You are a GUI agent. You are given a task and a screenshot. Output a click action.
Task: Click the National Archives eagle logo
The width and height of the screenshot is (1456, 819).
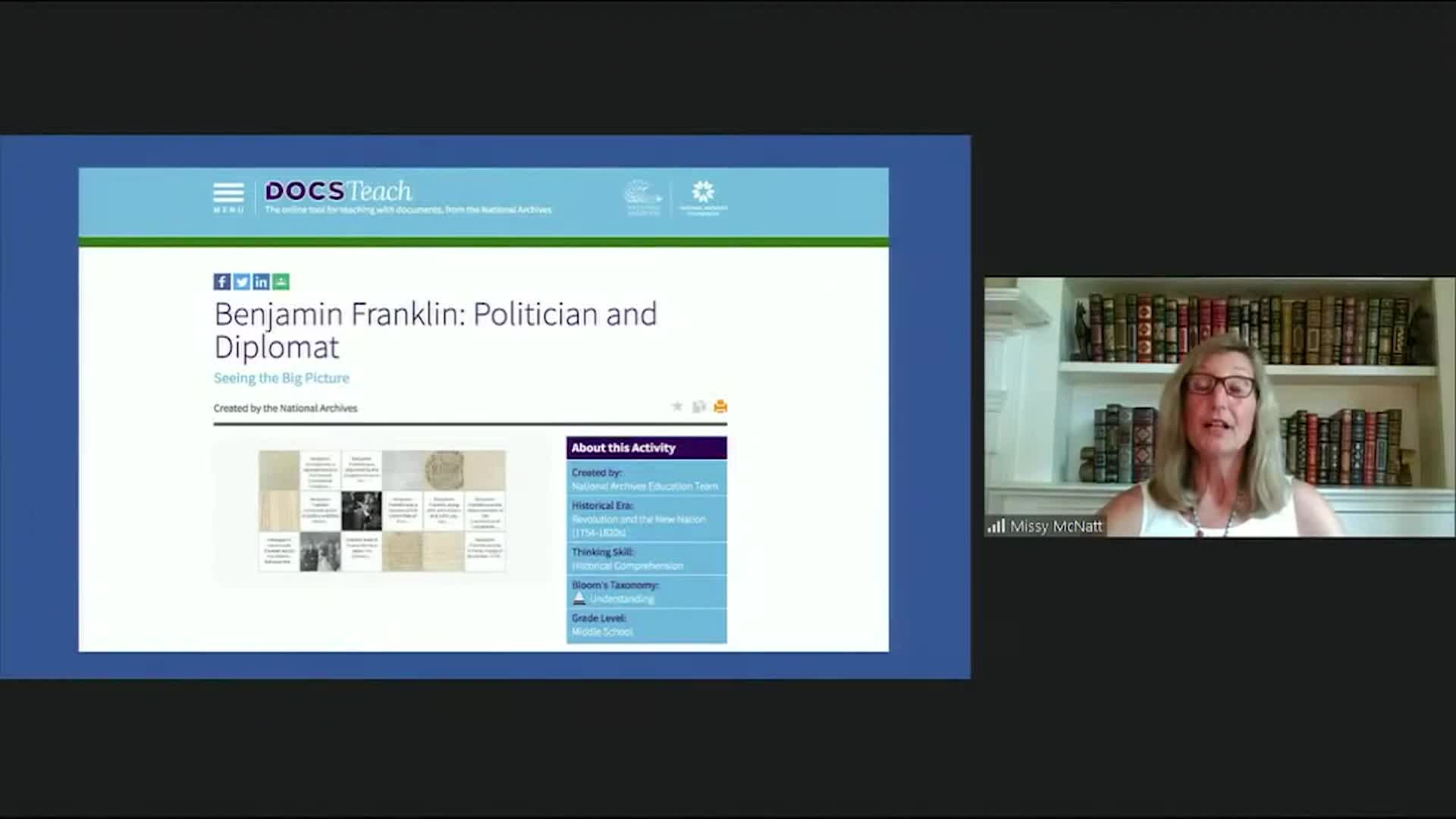(643, 198)
